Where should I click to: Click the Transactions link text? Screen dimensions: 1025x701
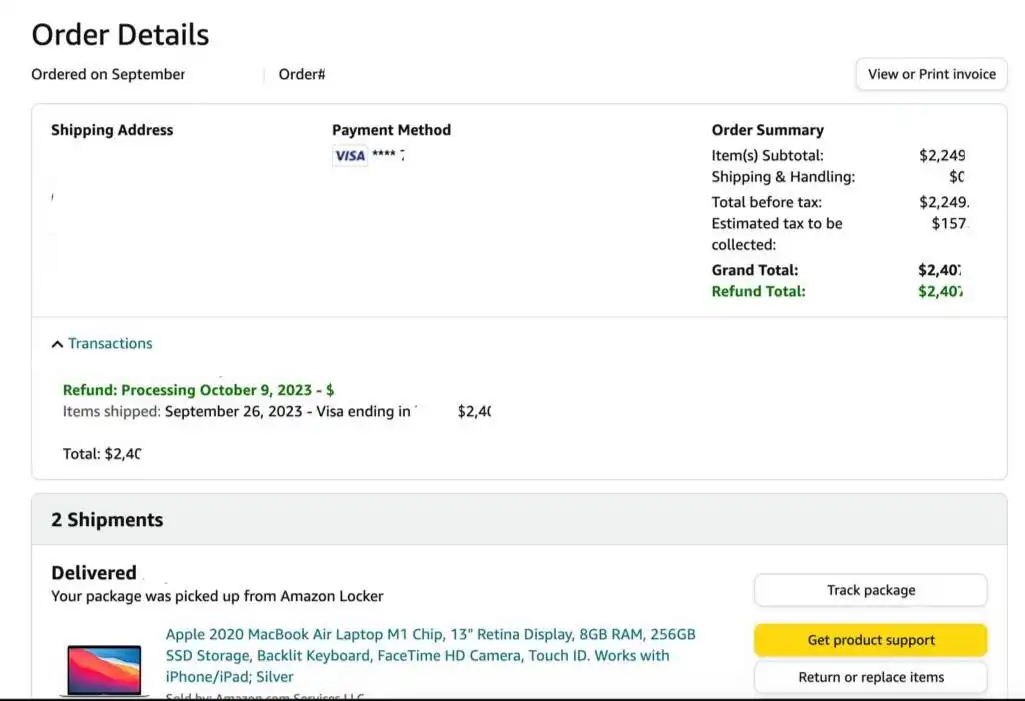tap(110, 343)
